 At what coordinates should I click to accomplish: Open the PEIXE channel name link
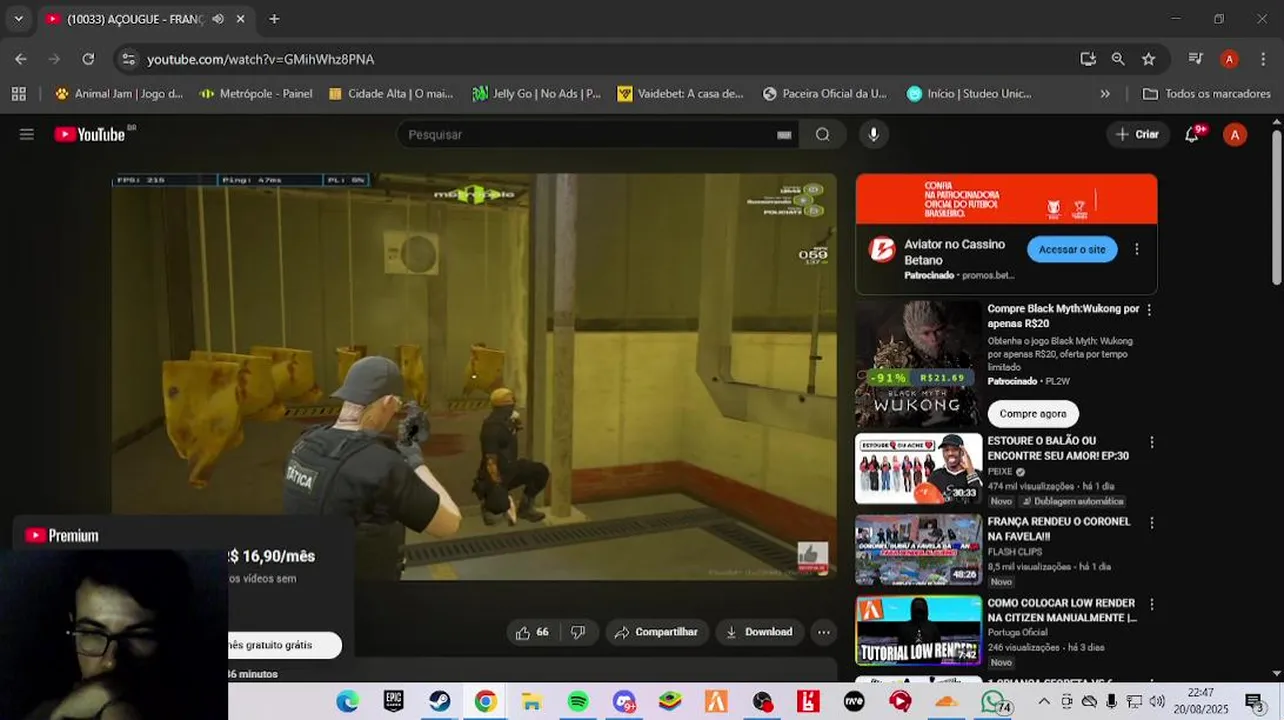(1000, 472)
